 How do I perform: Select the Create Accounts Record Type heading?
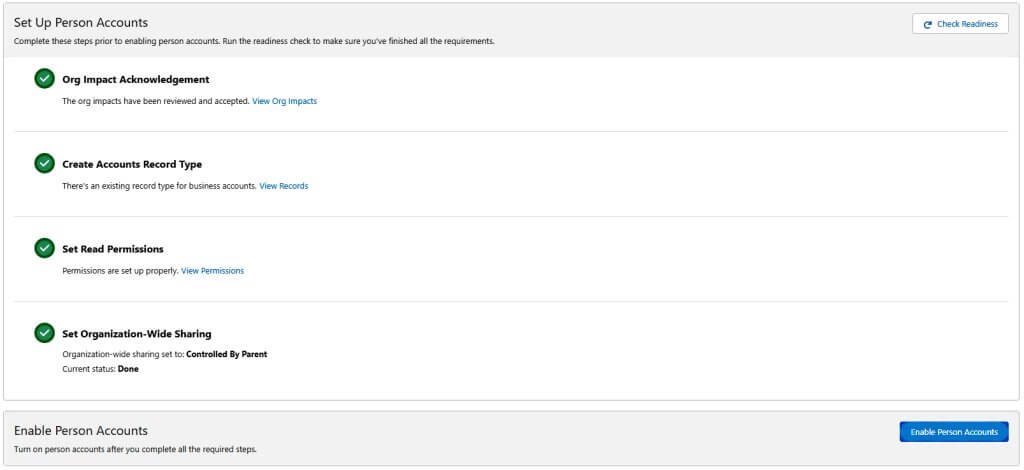tap(132, 164)
